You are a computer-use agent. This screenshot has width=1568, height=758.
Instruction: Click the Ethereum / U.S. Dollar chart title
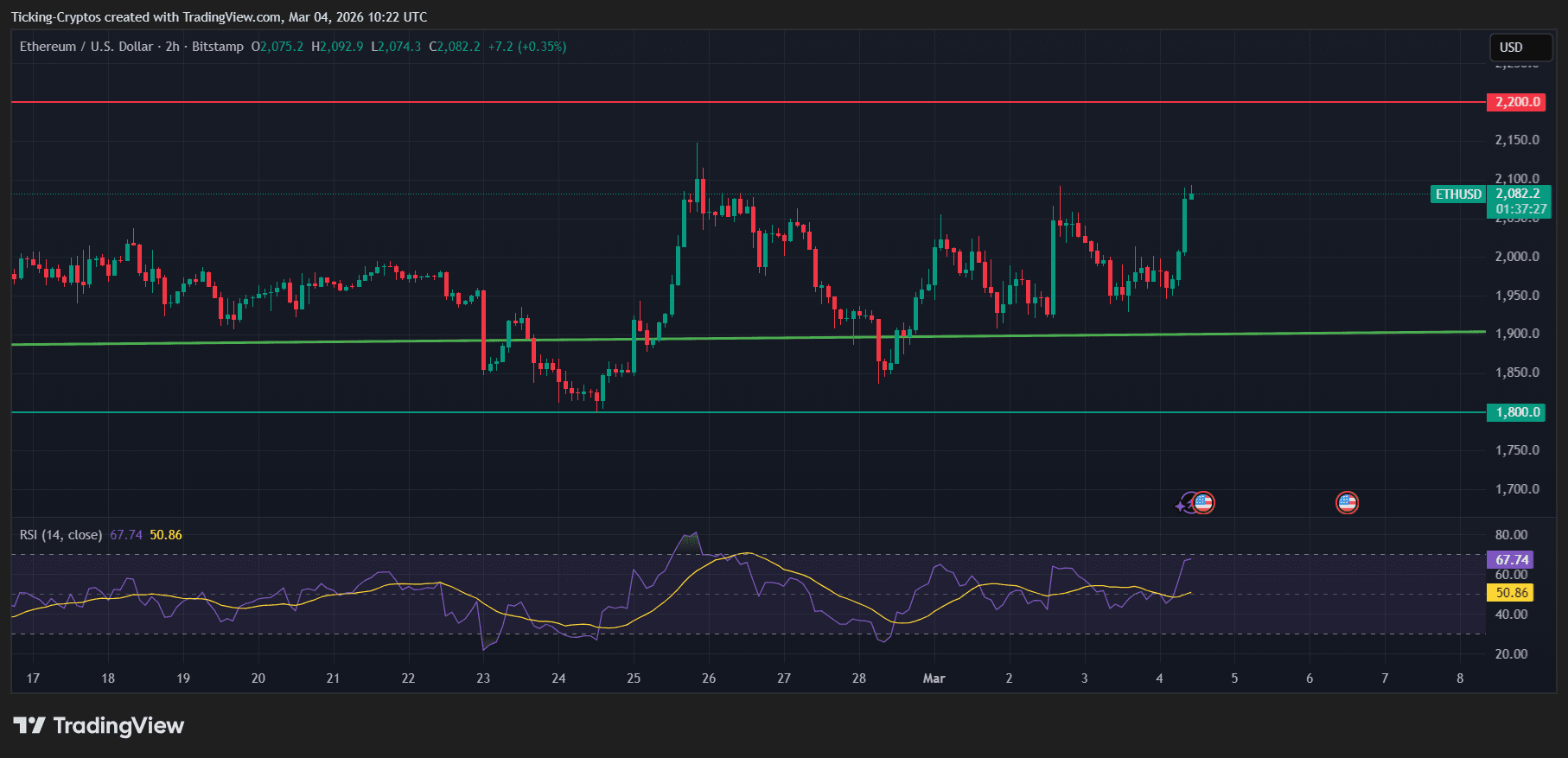(x=86, y=47)
